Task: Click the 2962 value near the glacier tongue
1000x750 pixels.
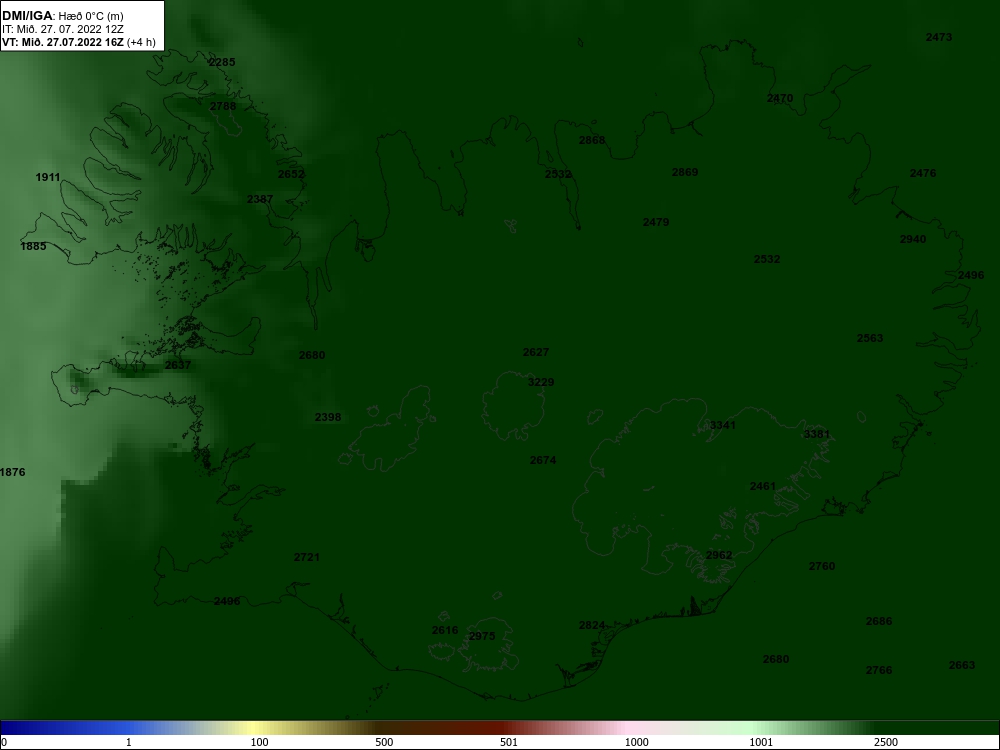Action: point(719,555)
